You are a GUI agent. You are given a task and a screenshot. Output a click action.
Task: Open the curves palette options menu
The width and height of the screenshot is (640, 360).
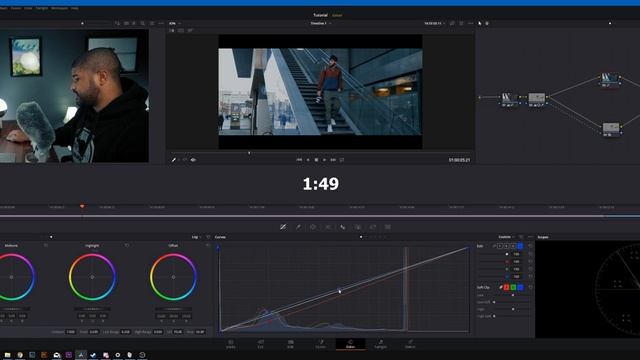tap(530, 237)
